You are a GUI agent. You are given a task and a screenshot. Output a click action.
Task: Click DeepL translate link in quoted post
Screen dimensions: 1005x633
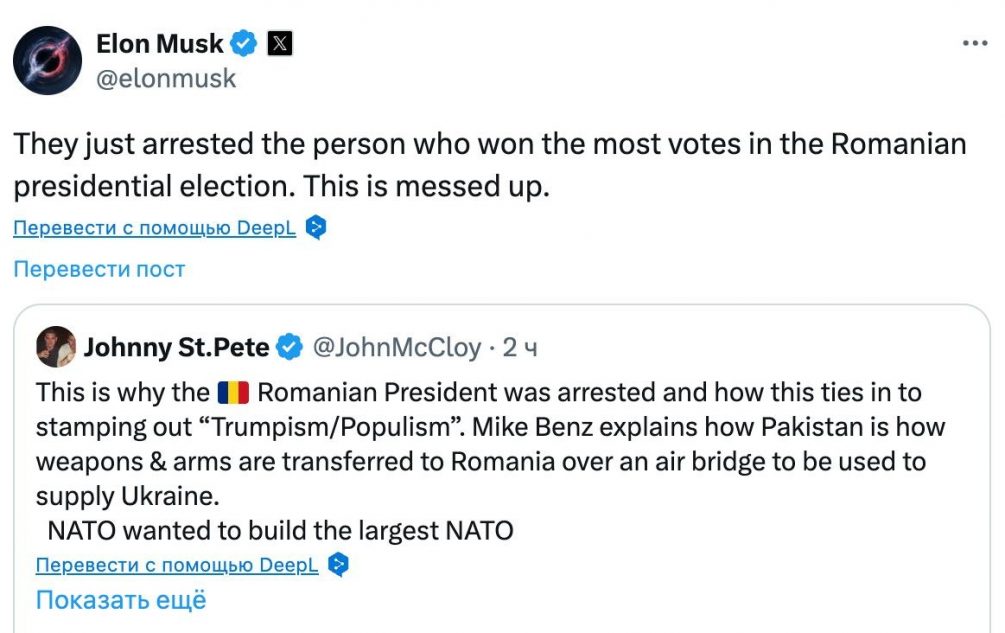click(177, 565)
